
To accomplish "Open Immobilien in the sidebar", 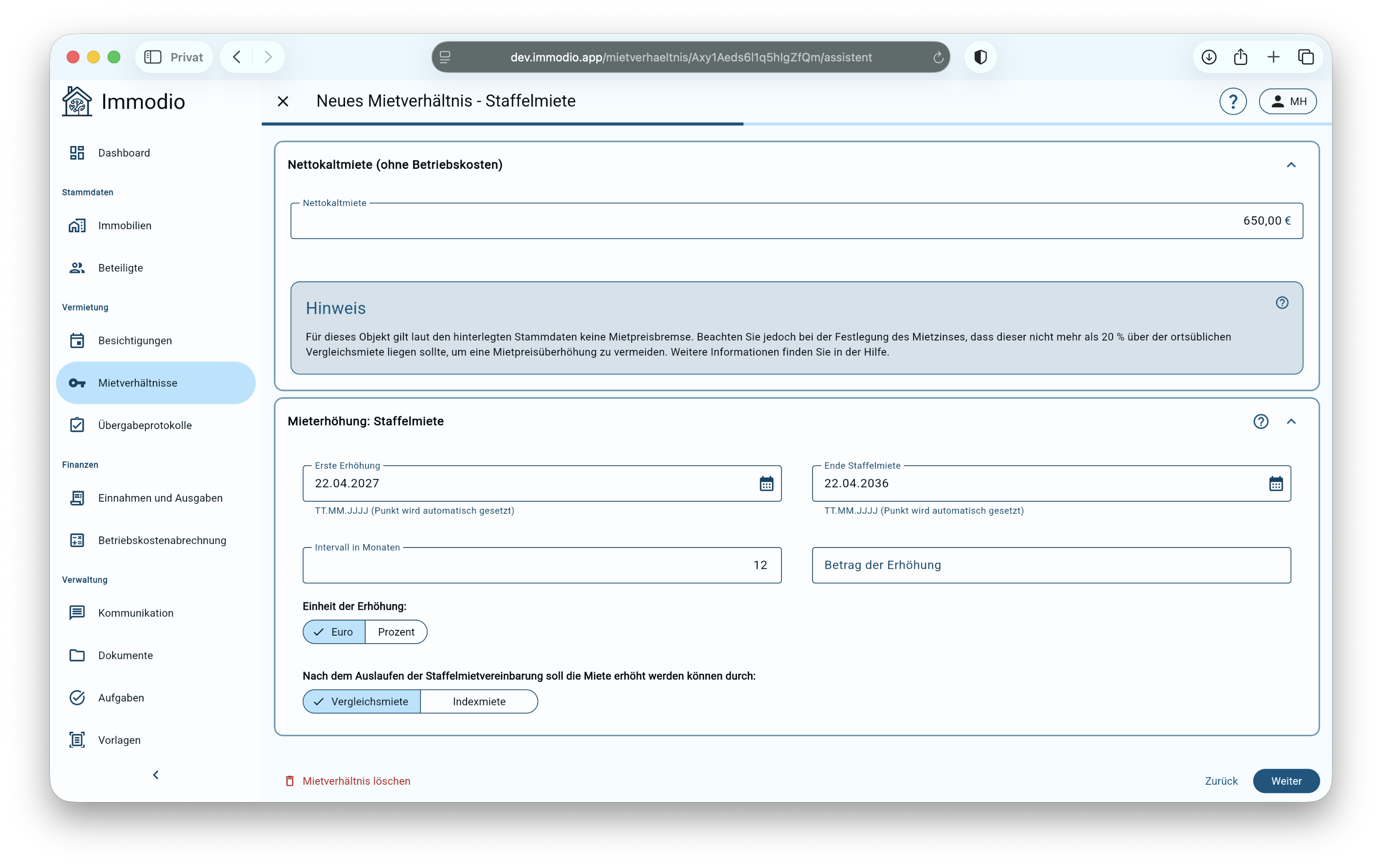I will pyautogui.click(x=155, y=226).
